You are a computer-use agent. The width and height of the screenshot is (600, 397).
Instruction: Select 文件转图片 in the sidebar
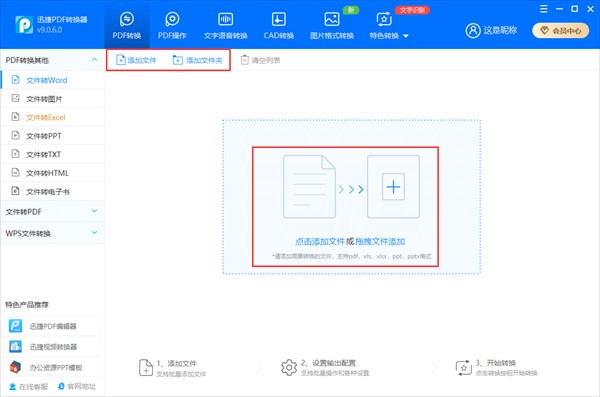52,99
